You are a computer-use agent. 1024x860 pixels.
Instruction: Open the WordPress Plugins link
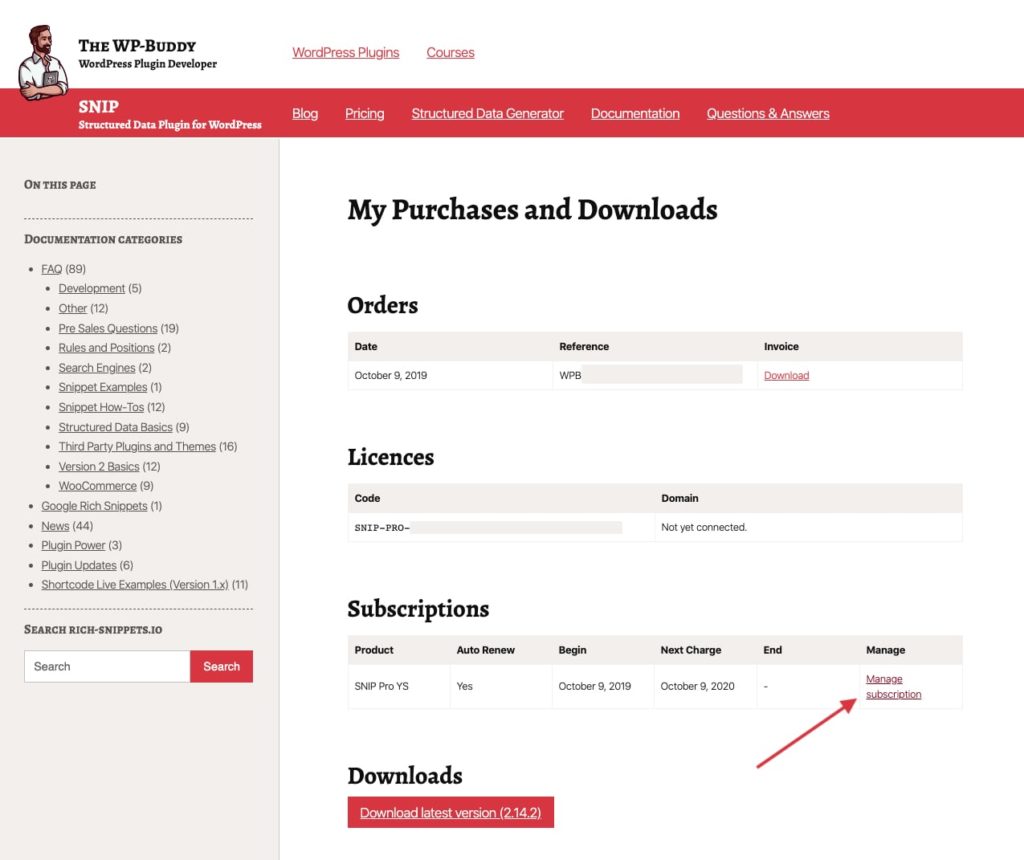[345, 52]
